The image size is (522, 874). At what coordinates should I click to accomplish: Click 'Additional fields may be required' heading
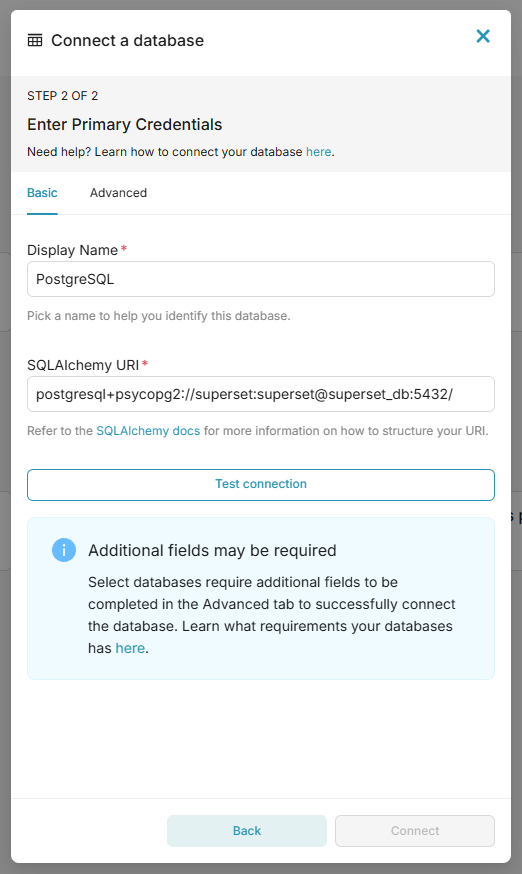212,551
